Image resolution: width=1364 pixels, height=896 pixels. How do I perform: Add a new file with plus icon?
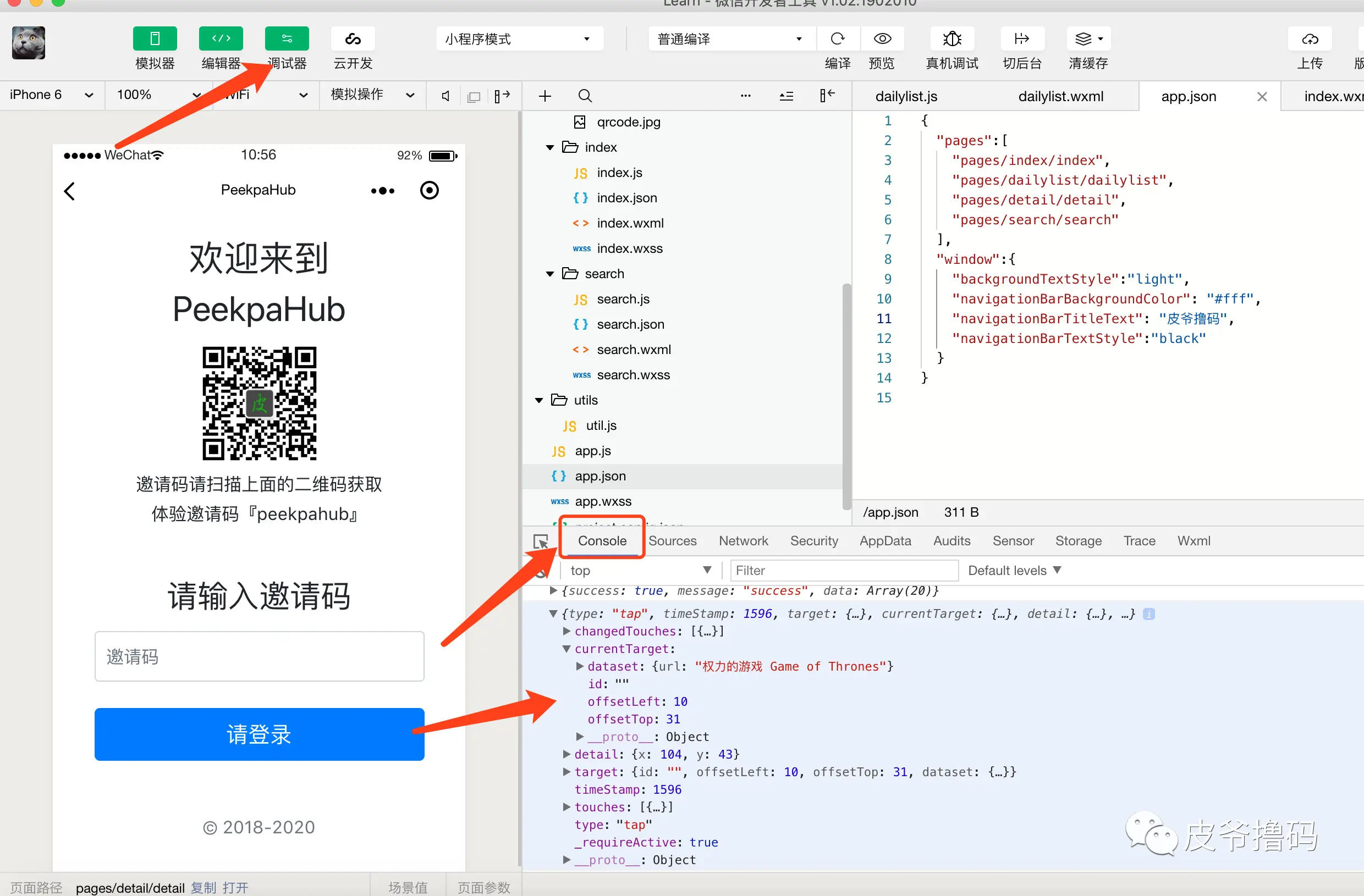coord(544,96)
